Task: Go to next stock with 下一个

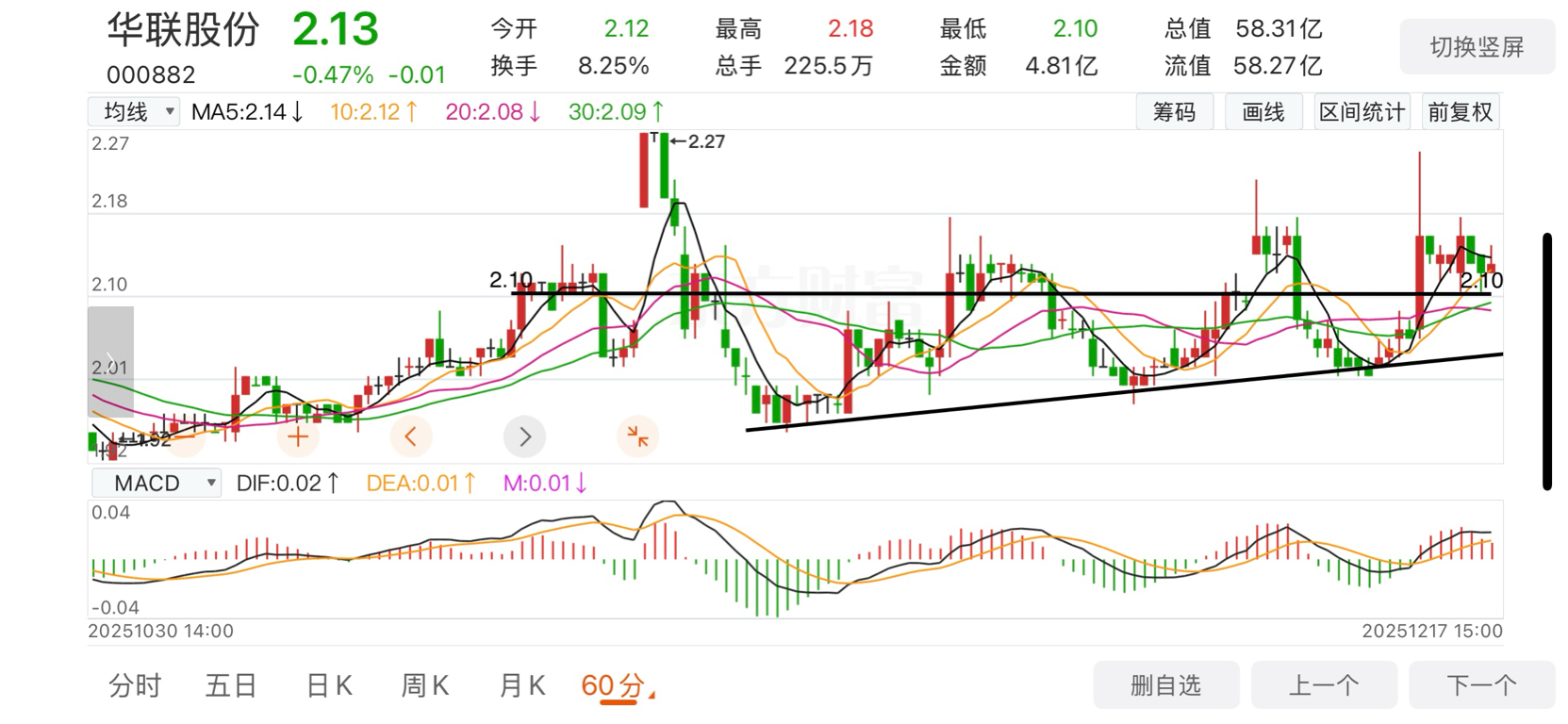Action: pyautogui.click(x=1481, y=685)
